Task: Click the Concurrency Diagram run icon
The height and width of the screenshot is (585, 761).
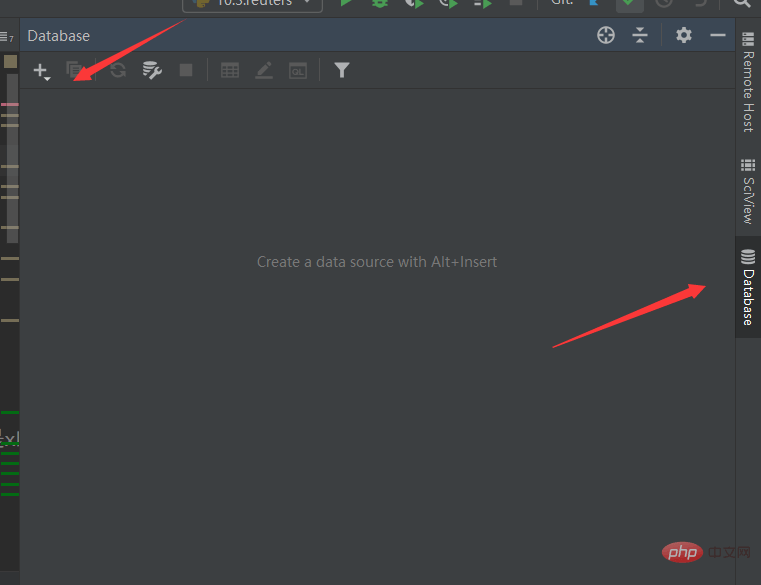Action: click(x=482, y=3)
